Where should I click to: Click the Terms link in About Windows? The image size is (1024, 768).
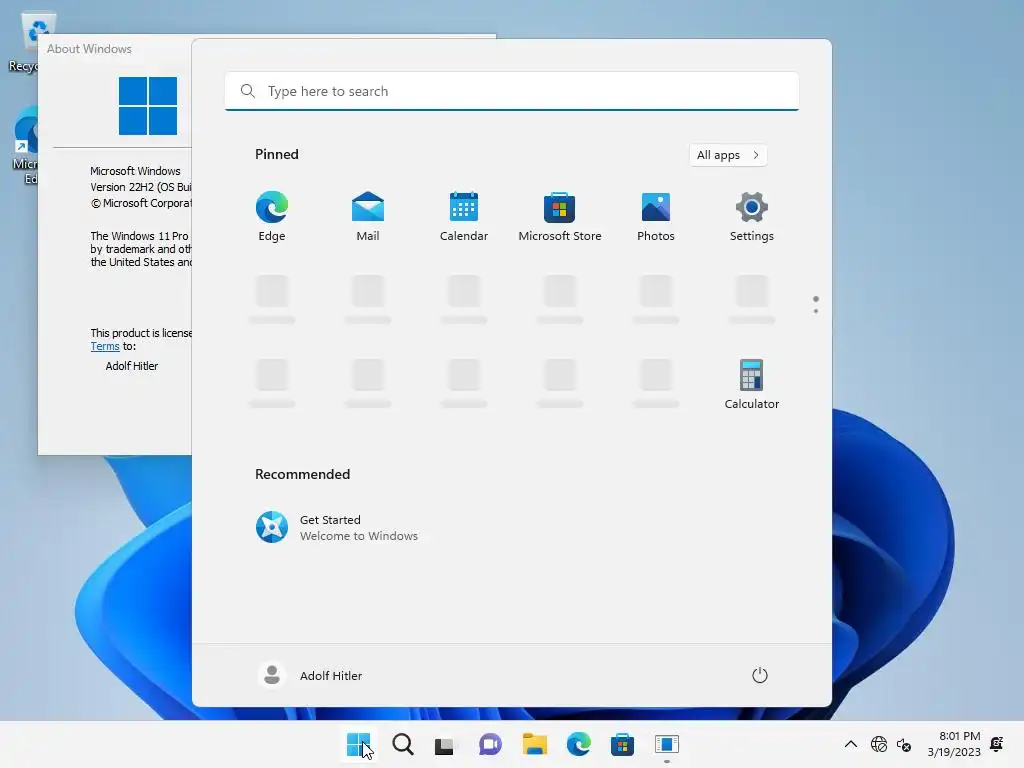click(104, 347)
